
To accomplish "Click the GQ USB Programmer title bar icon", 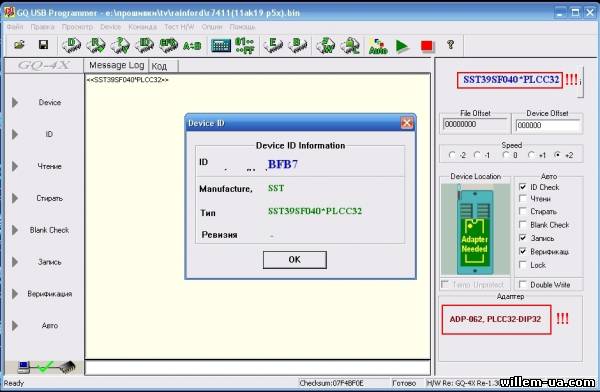I will tap(10, 12).
